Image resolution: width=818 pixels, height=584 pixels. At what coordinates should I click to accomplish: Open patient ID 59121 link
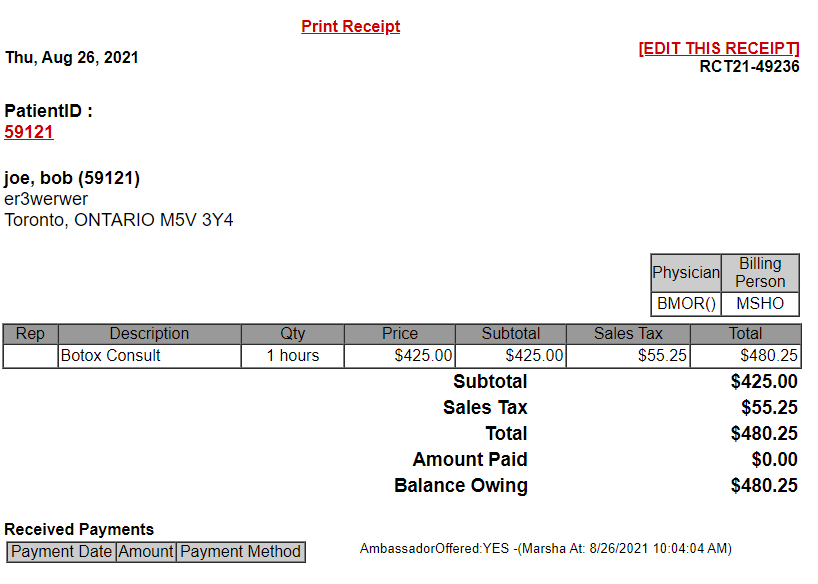coord(29,132)
